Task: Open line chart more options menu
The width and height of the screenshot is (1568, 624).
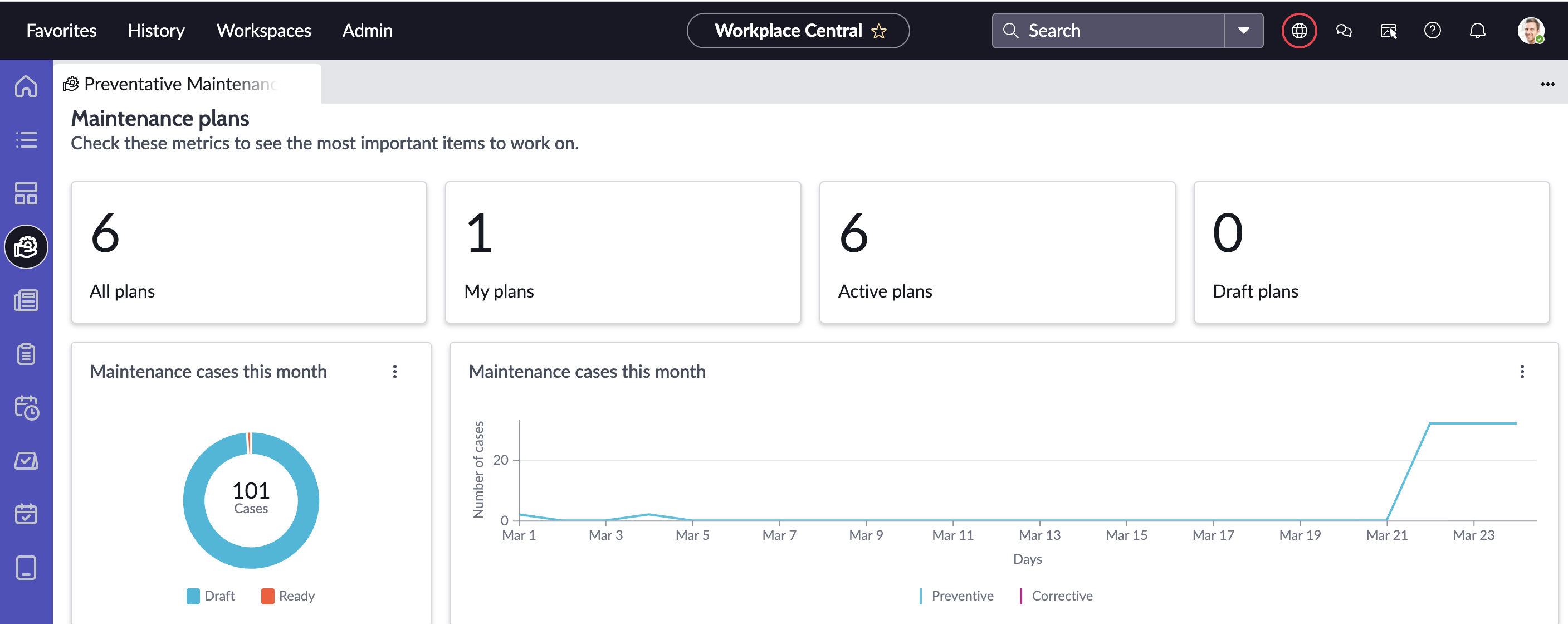Action: (x=1522, y=372)
